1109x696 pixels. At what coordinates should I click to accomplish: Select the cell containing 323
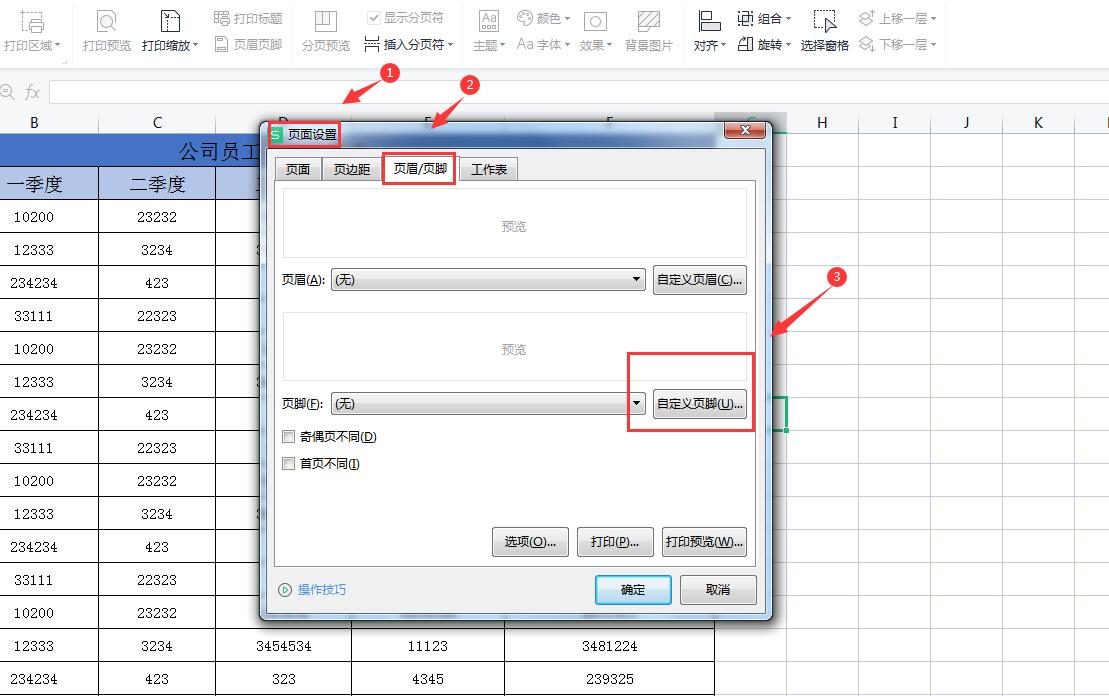[x=284, y=679]
